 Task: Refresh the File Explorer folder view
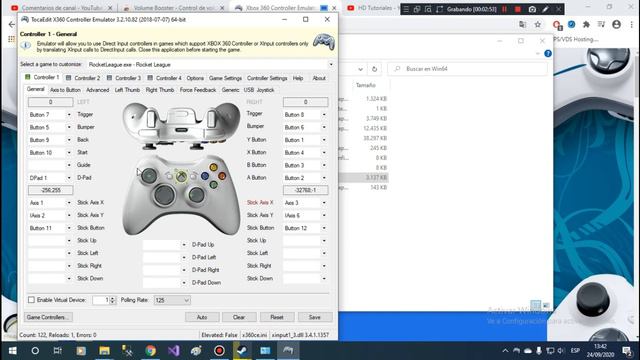(374, 69)
